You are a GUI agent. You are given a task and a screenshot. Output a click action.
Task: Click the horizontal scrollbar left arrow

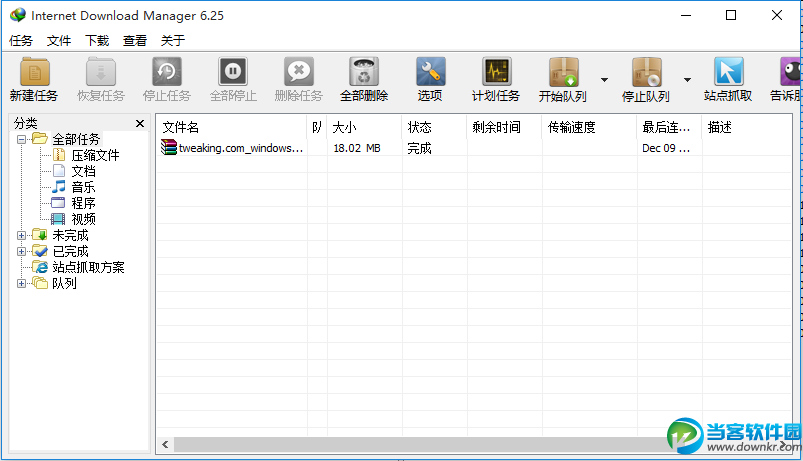(x=165, y=445)
